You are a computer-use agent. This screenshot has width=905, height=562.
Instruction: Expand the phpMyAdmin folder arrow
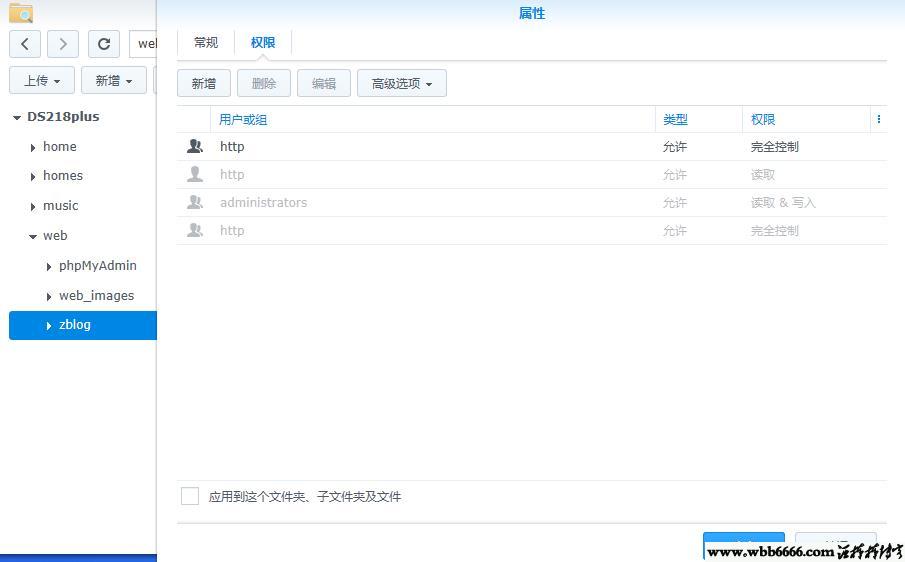(49, 266)
